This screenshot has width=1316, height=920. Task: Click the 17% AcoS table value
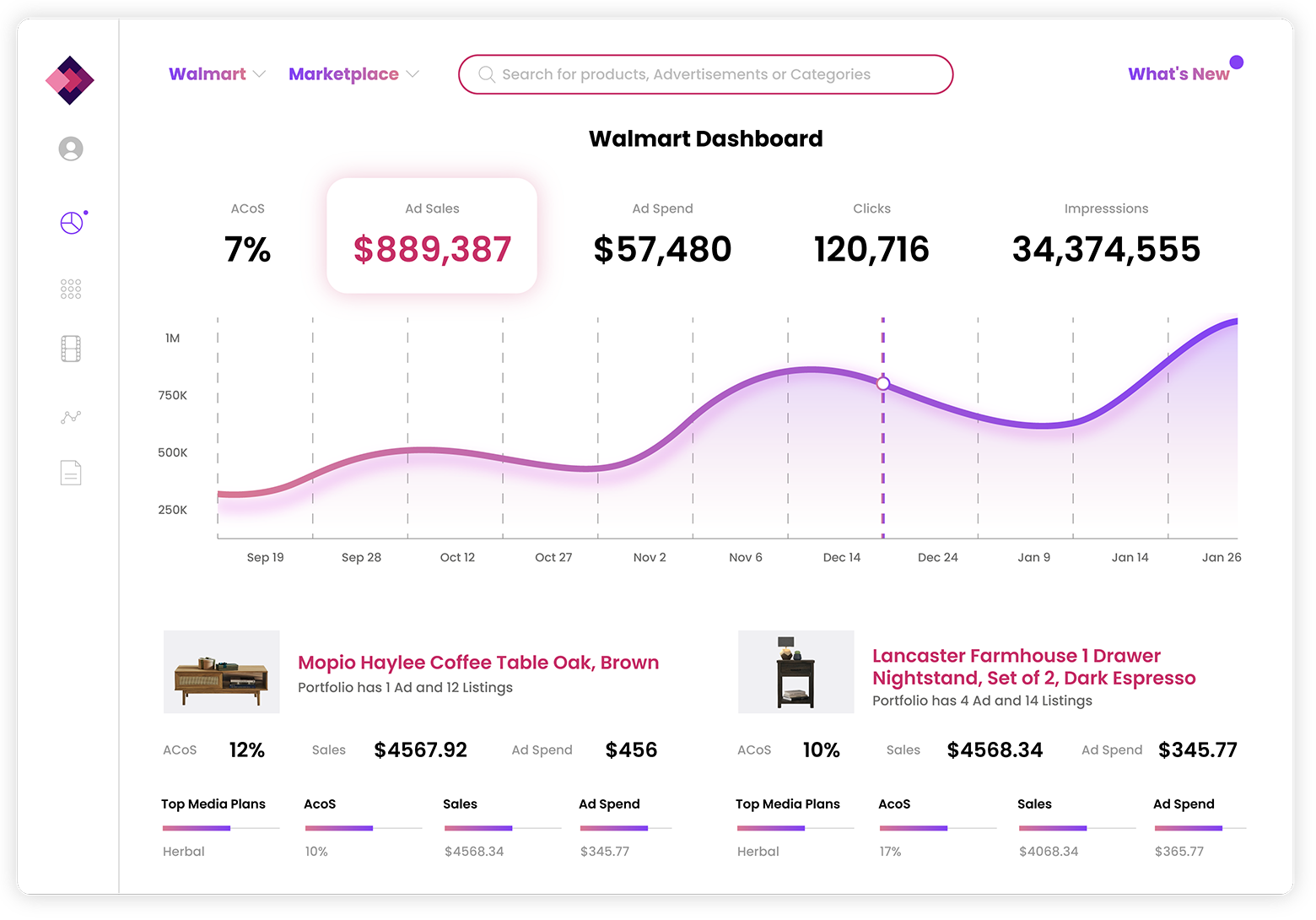(x=890, y=851)
